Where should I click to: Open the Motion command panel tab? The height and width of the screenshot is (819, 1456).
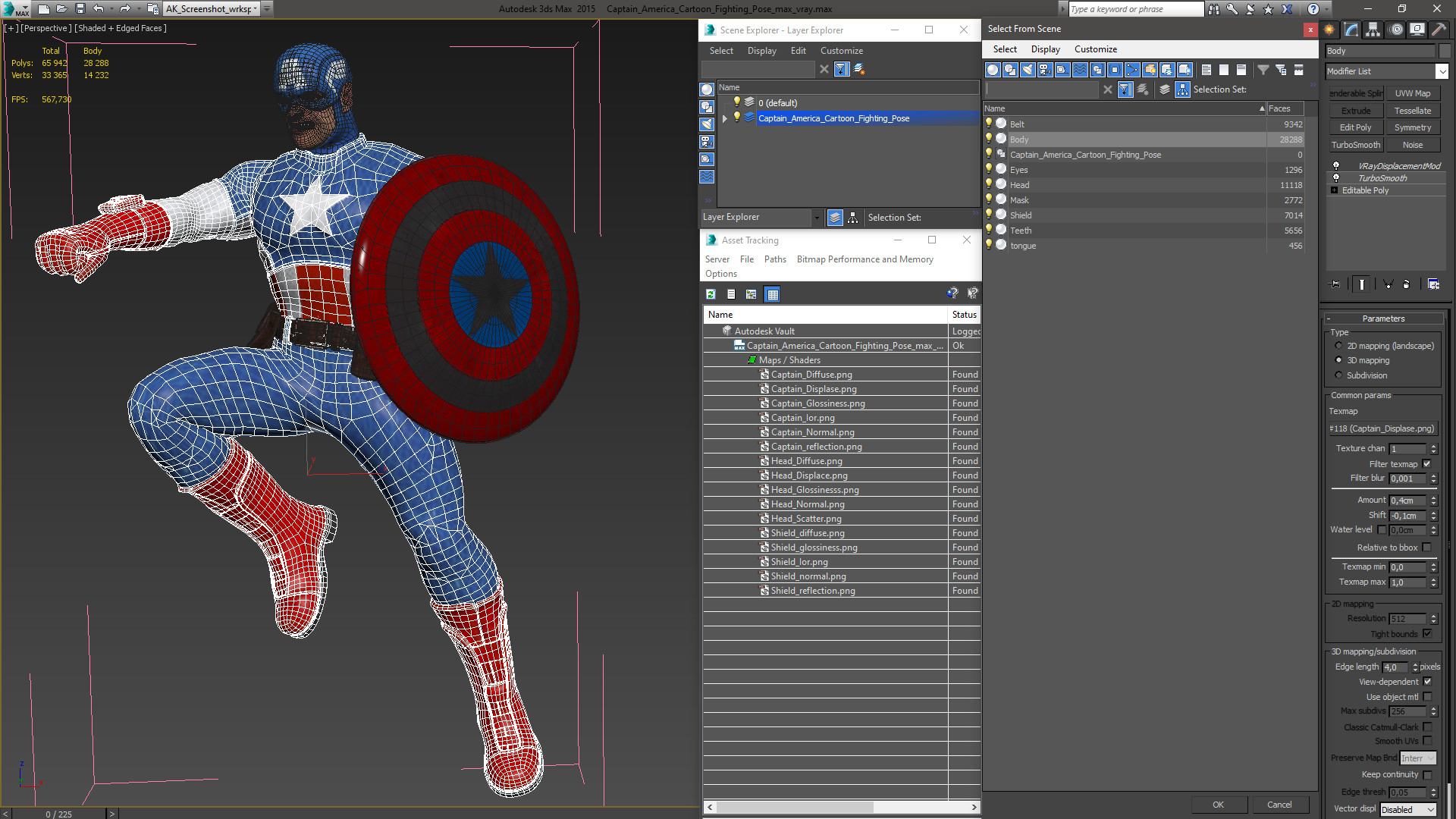(x=1395, y=30)
